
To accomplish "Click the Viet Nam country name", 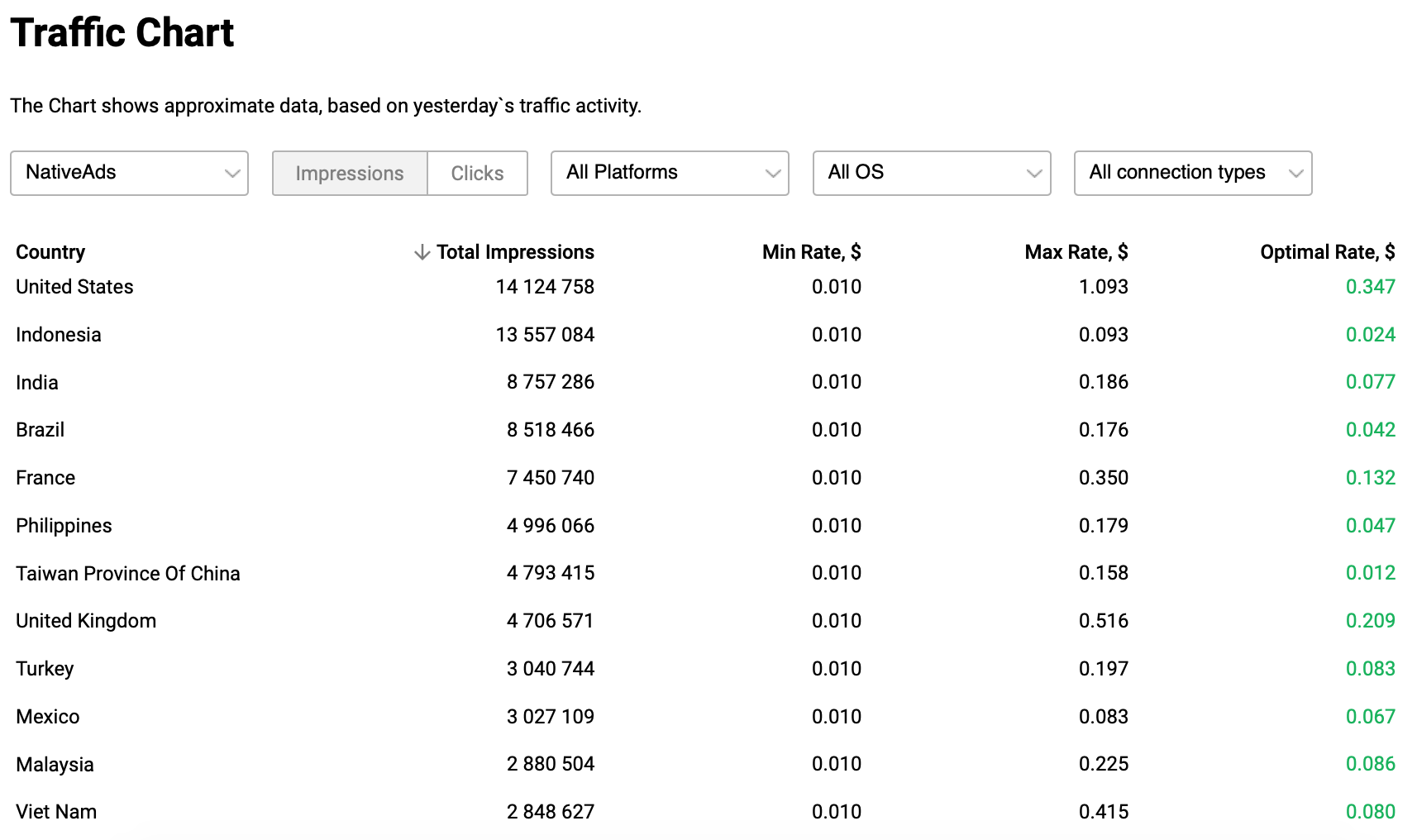I will [56, 812].
